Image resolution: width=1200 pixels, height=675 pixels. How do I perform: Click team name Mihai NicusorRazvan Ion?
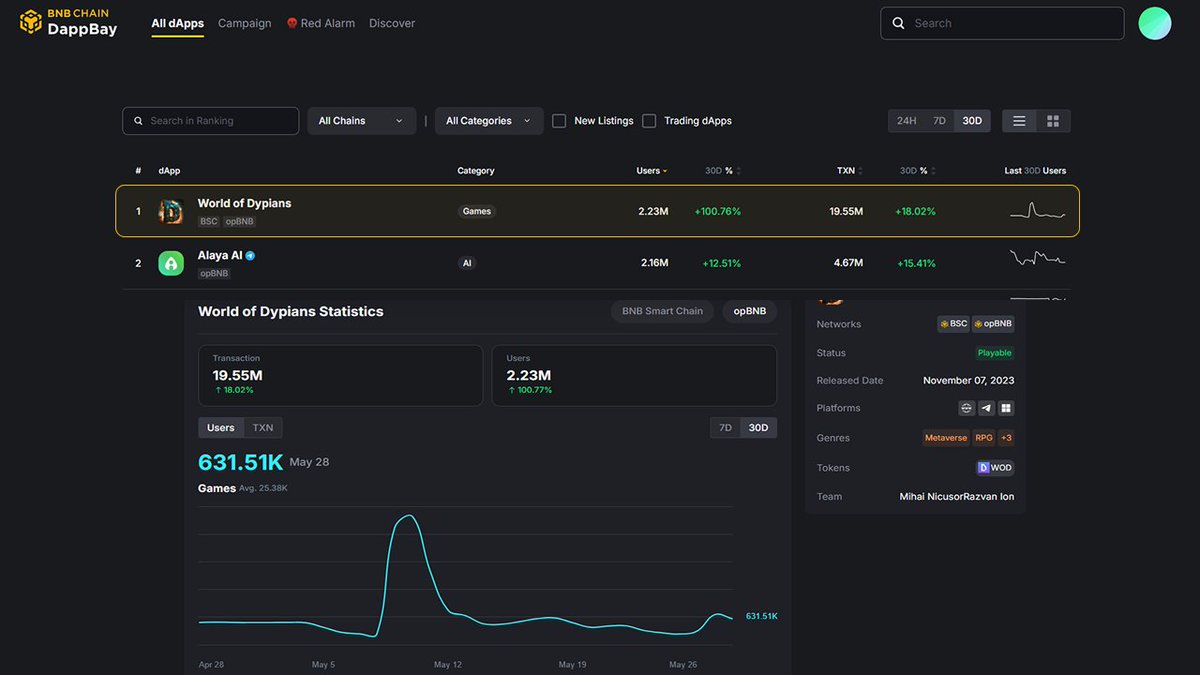[957, 497]
